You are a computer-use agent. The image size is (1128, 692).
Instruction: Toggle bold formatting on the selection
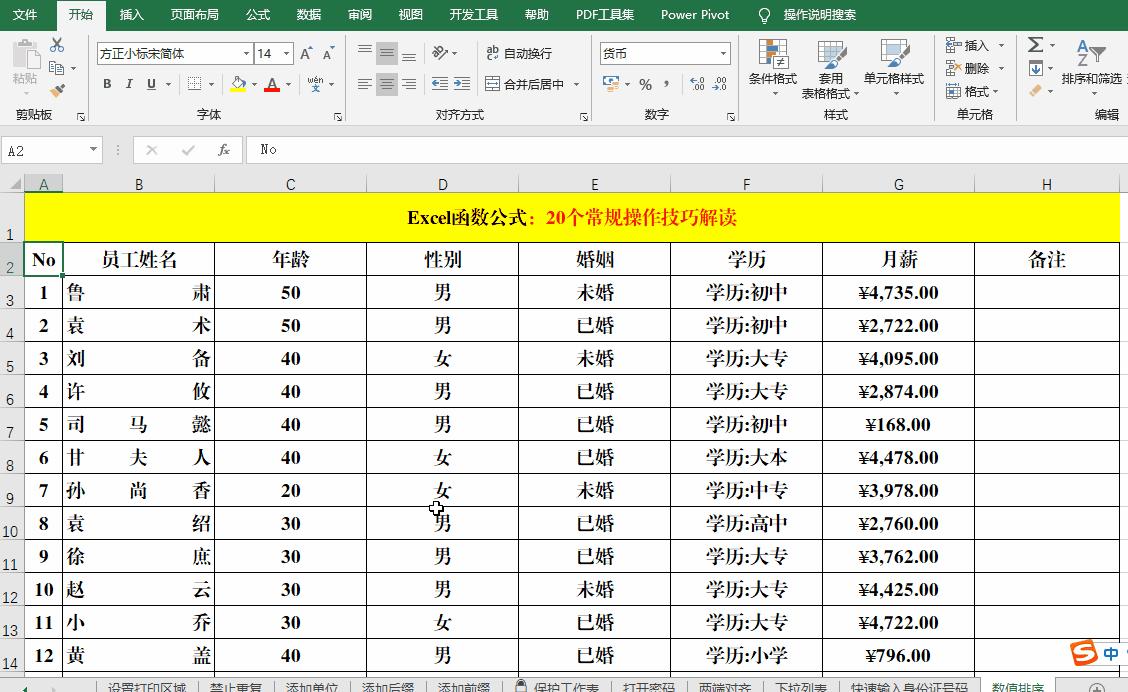107,84
